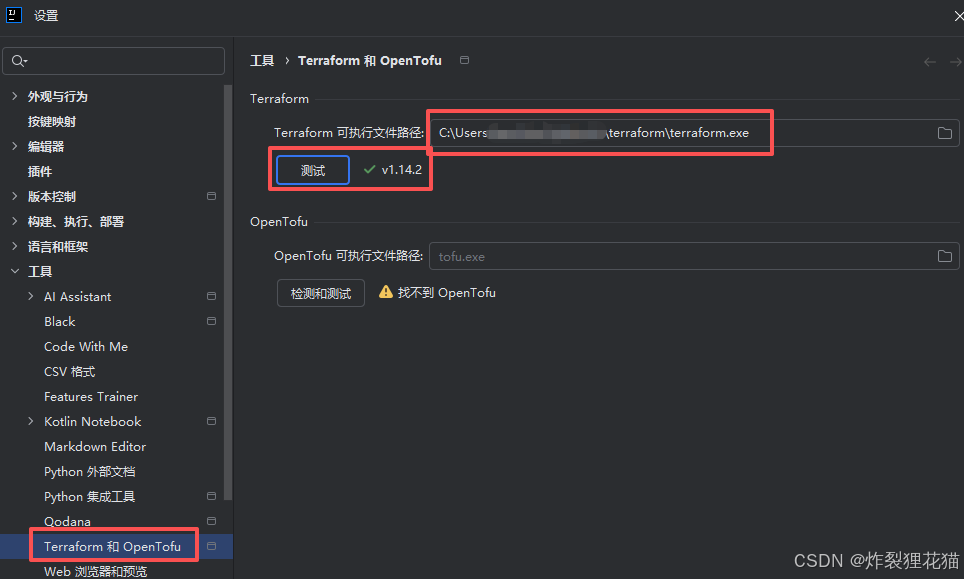
Task: Expand the 外观与行为 section
Action: [x=15, y=96]
